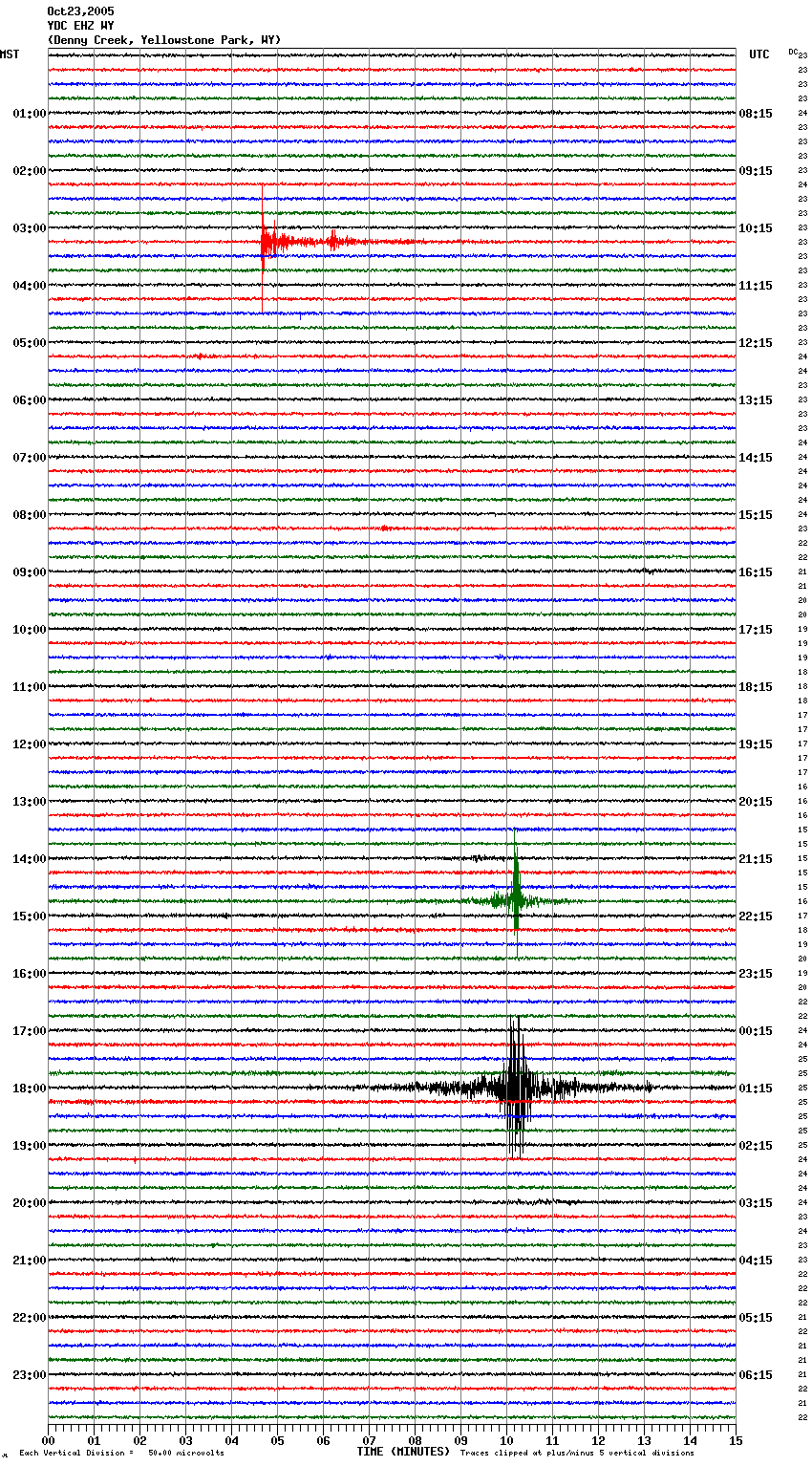Click the MST timezone header

click(x=10, y=54)
